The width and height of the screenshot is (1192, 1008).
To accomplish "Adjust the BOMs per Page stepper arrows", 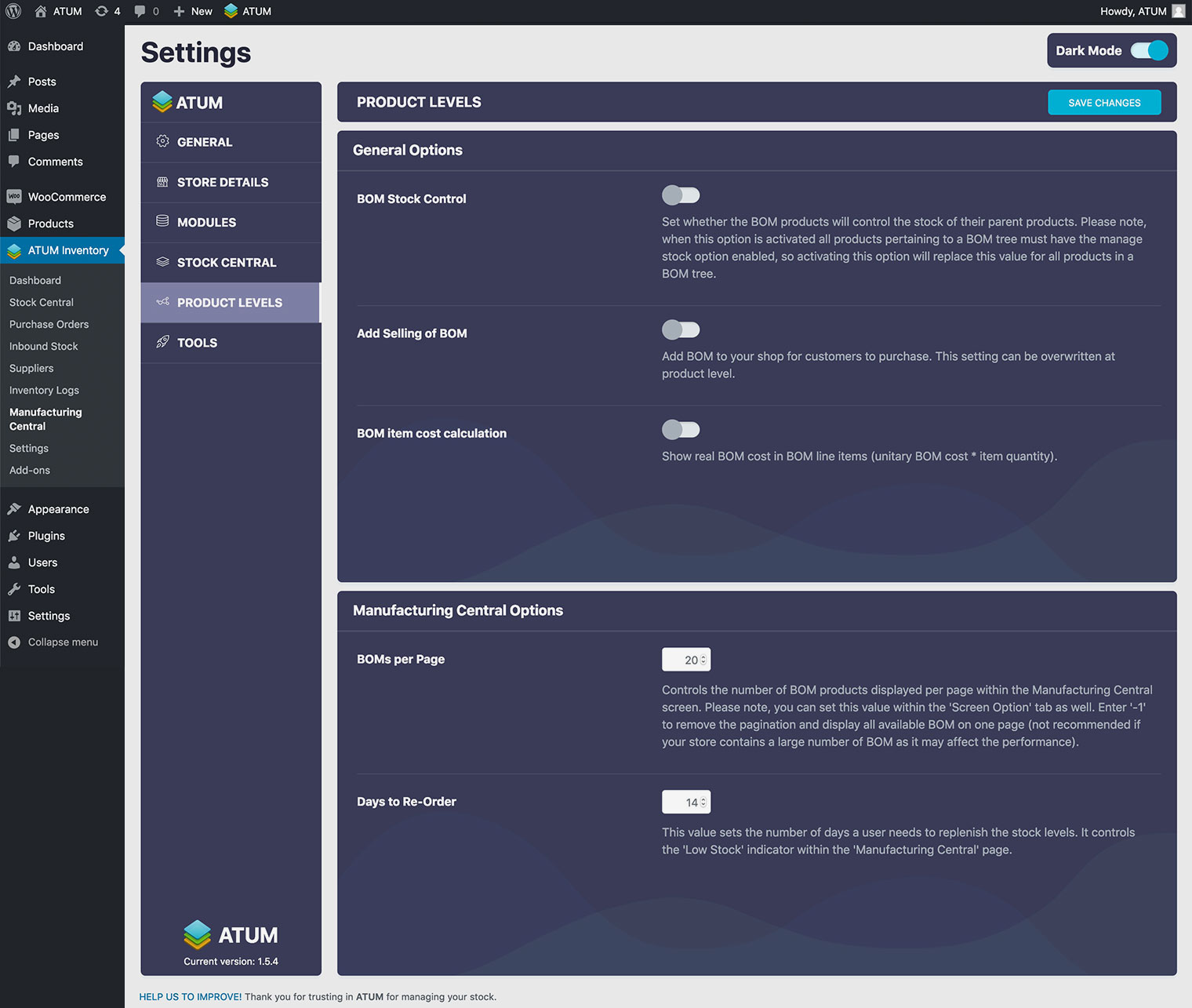I will click(x=703, y=660).
